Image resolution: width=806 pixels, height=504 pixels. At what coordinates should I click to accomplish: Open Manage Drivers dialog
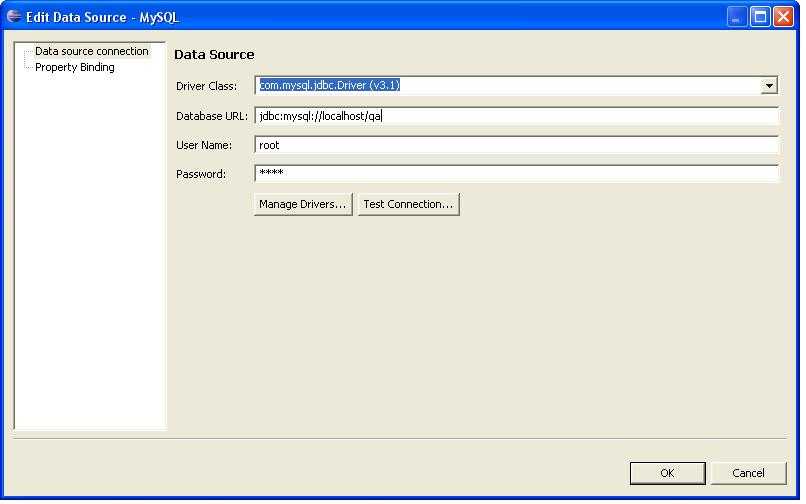tap(303, 204)
